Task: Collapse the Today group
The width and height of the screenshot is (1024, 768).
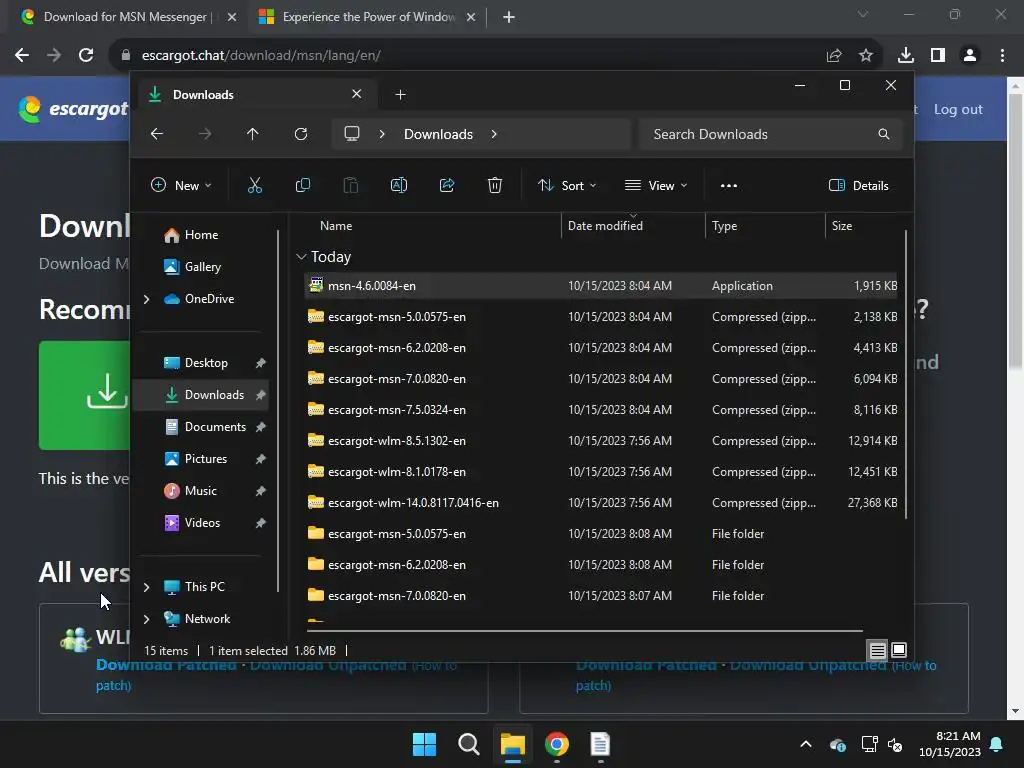Action: coord(301,257)
